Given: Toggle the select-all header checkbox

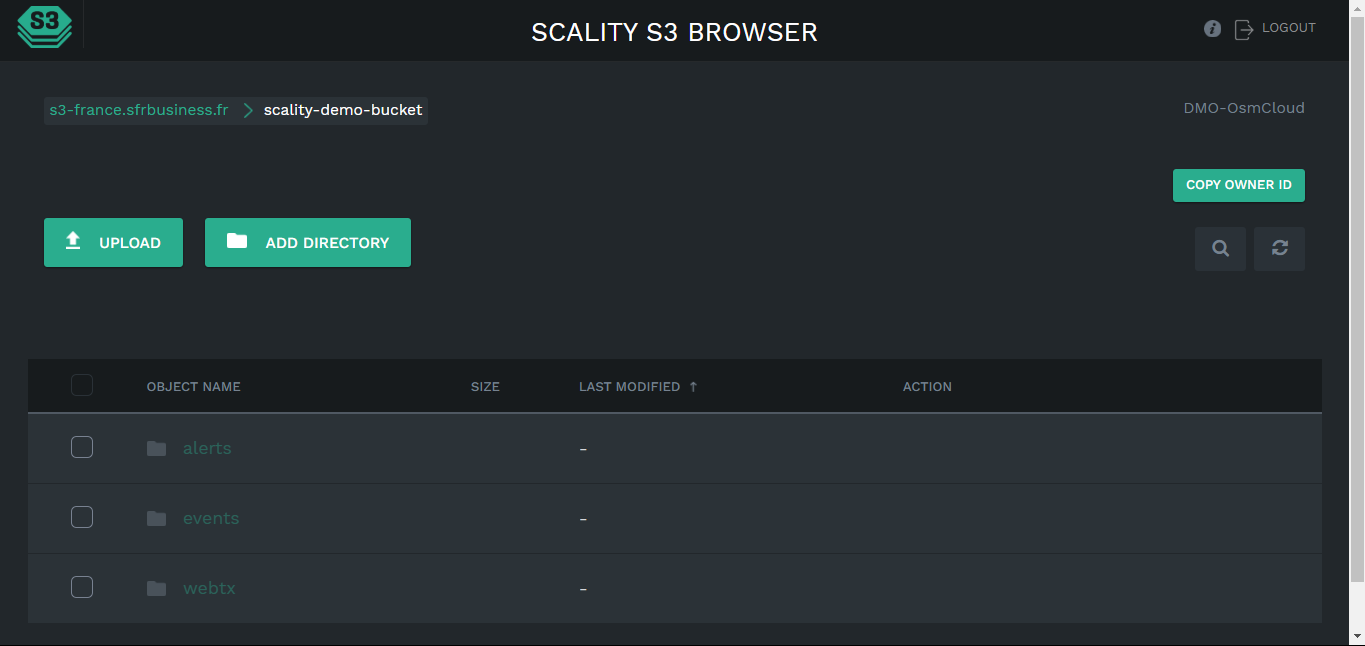Looking at the screenshot, I should [82, 385].
